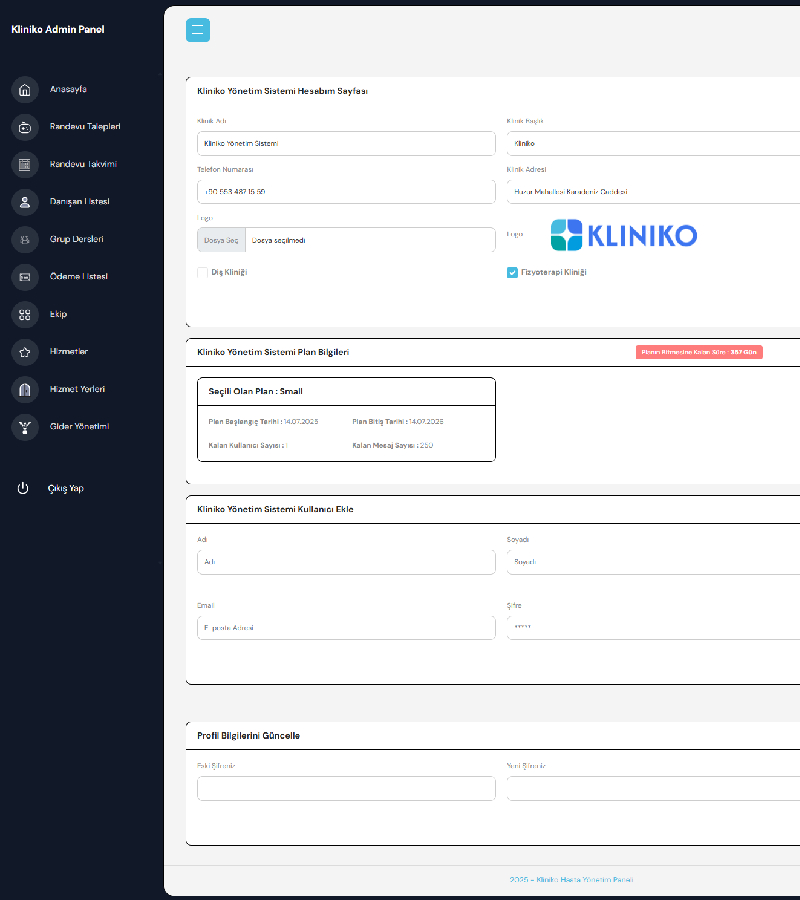Screen dimensions: 800x900
Task: Select the Hizmetler star icon
Action: [x=25, y=352]
